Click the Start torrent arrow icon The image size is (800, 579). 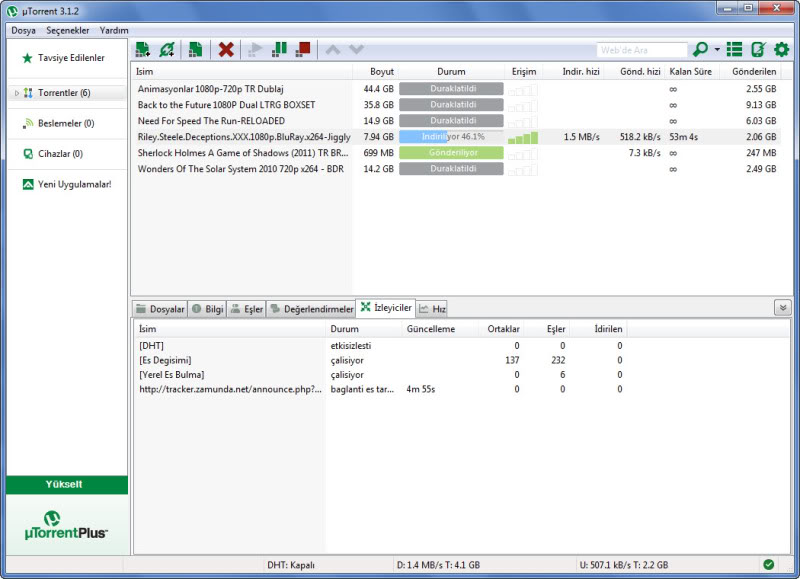[x=255, y=49]
